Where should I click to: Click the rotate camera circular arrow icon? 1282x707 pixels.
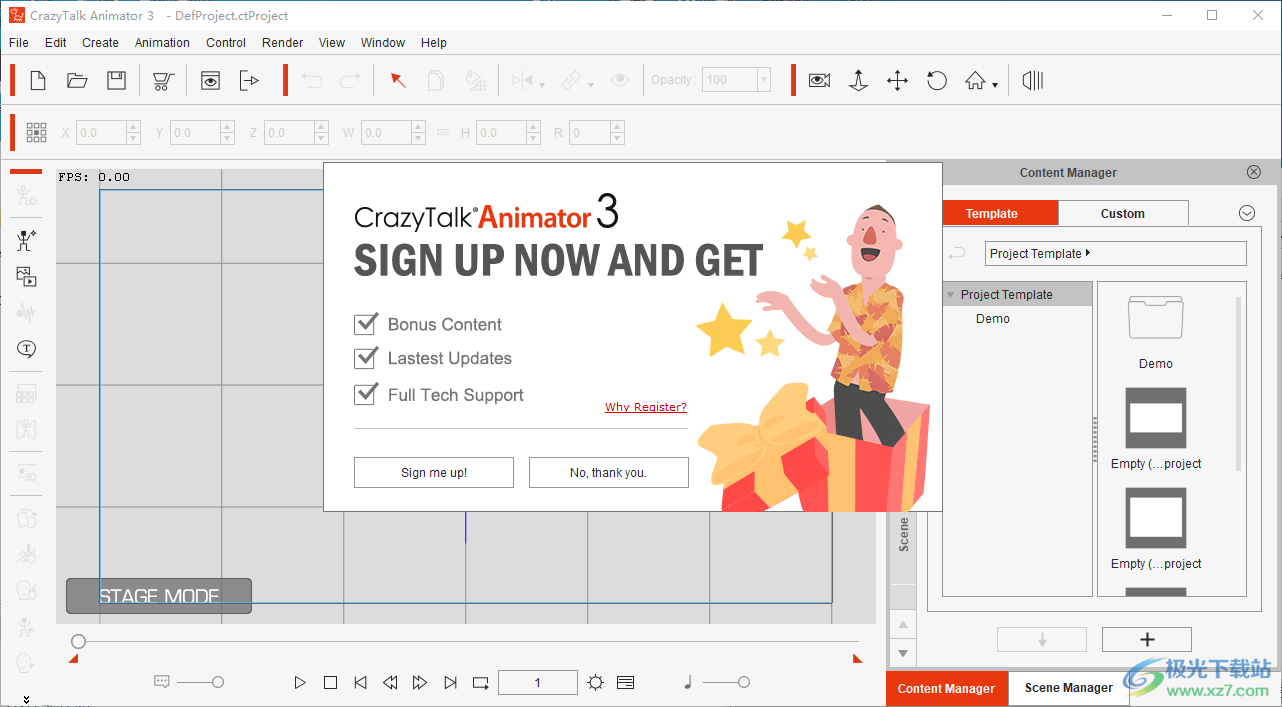click(x=937, y=80)
